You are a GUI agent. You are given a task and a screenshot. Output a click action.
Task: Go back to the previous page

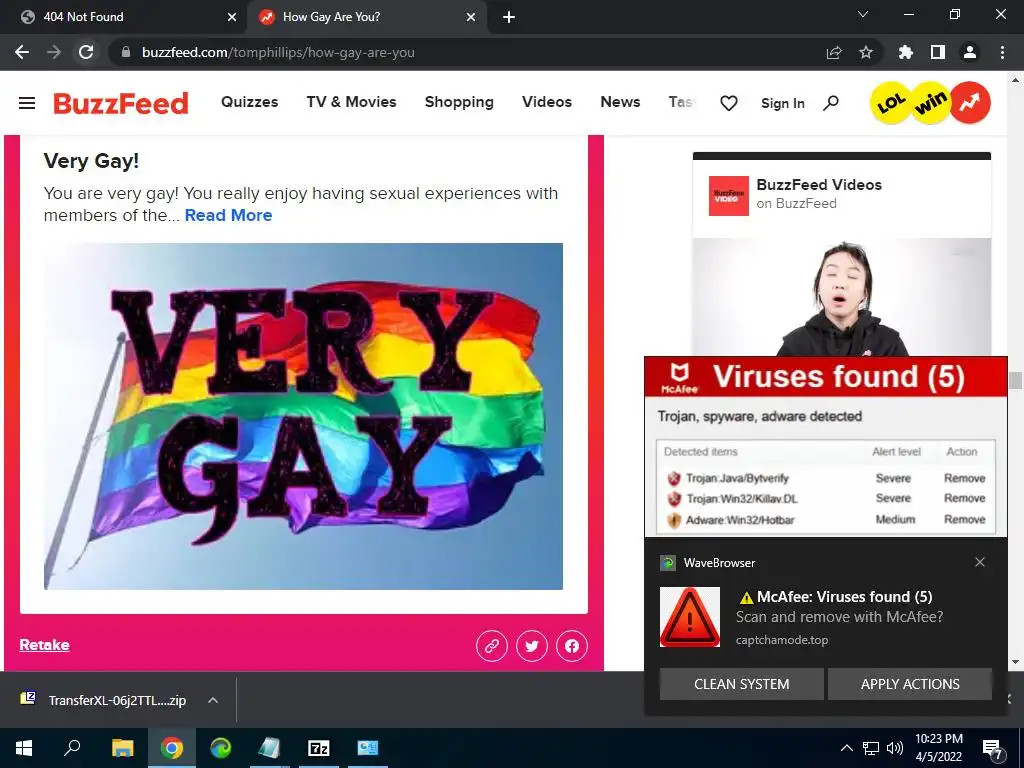pos(22,52)
